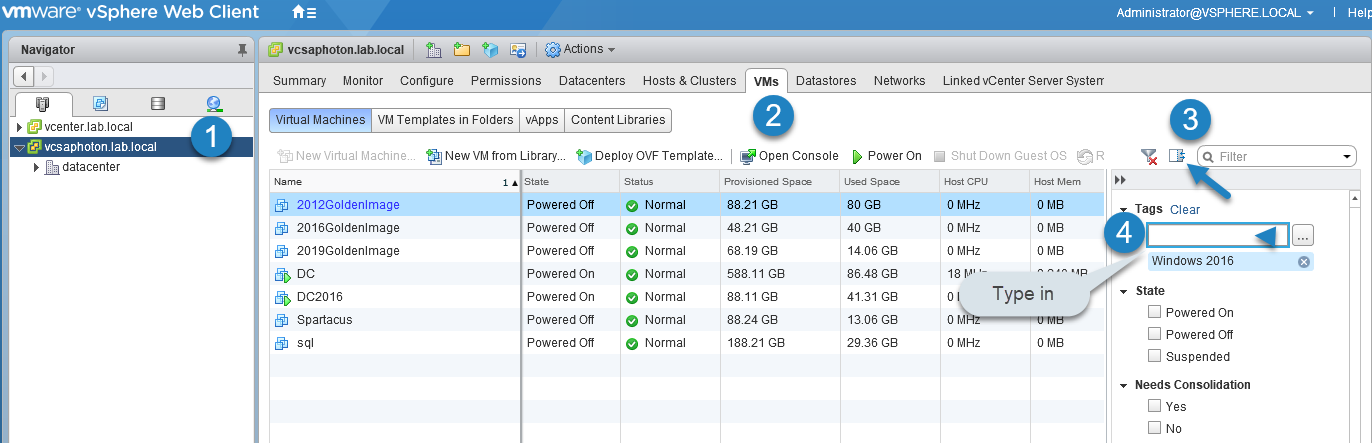Select the Content Libraries view button
1372x443 pixels.
click(x=618, y=120)
